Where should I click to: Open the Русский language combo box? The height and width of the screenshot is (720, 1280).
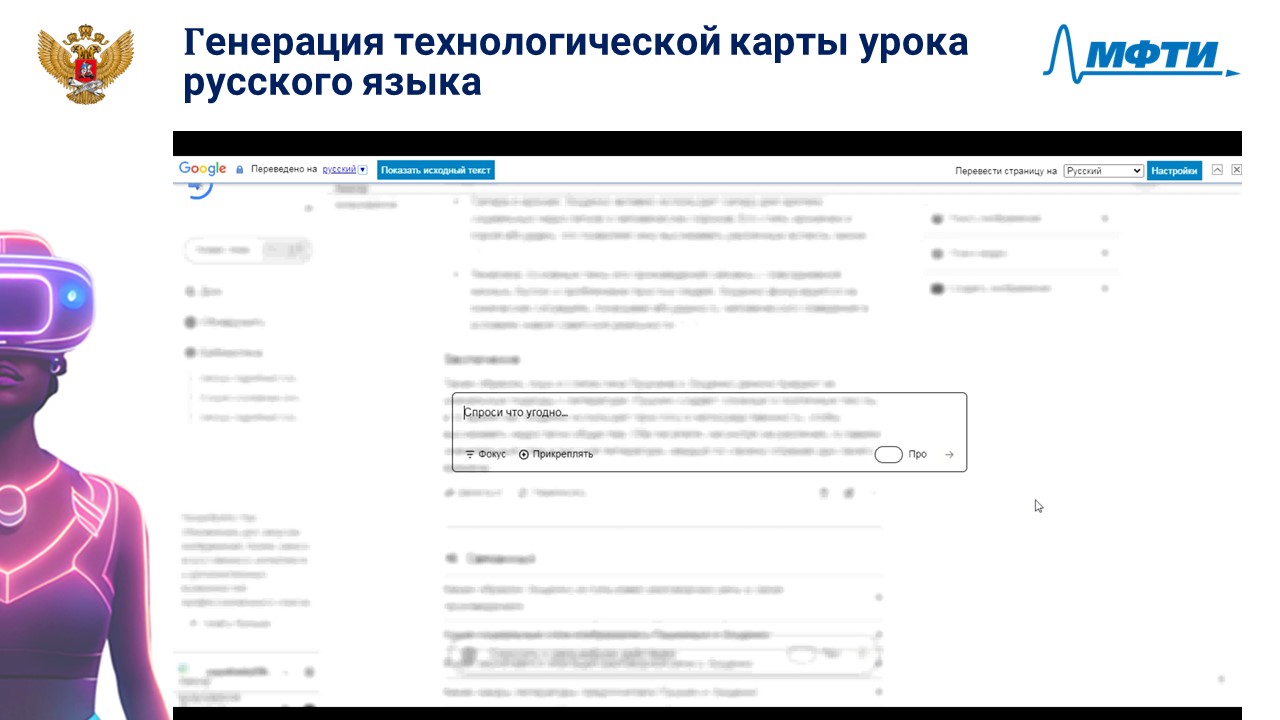point(1103,171)
